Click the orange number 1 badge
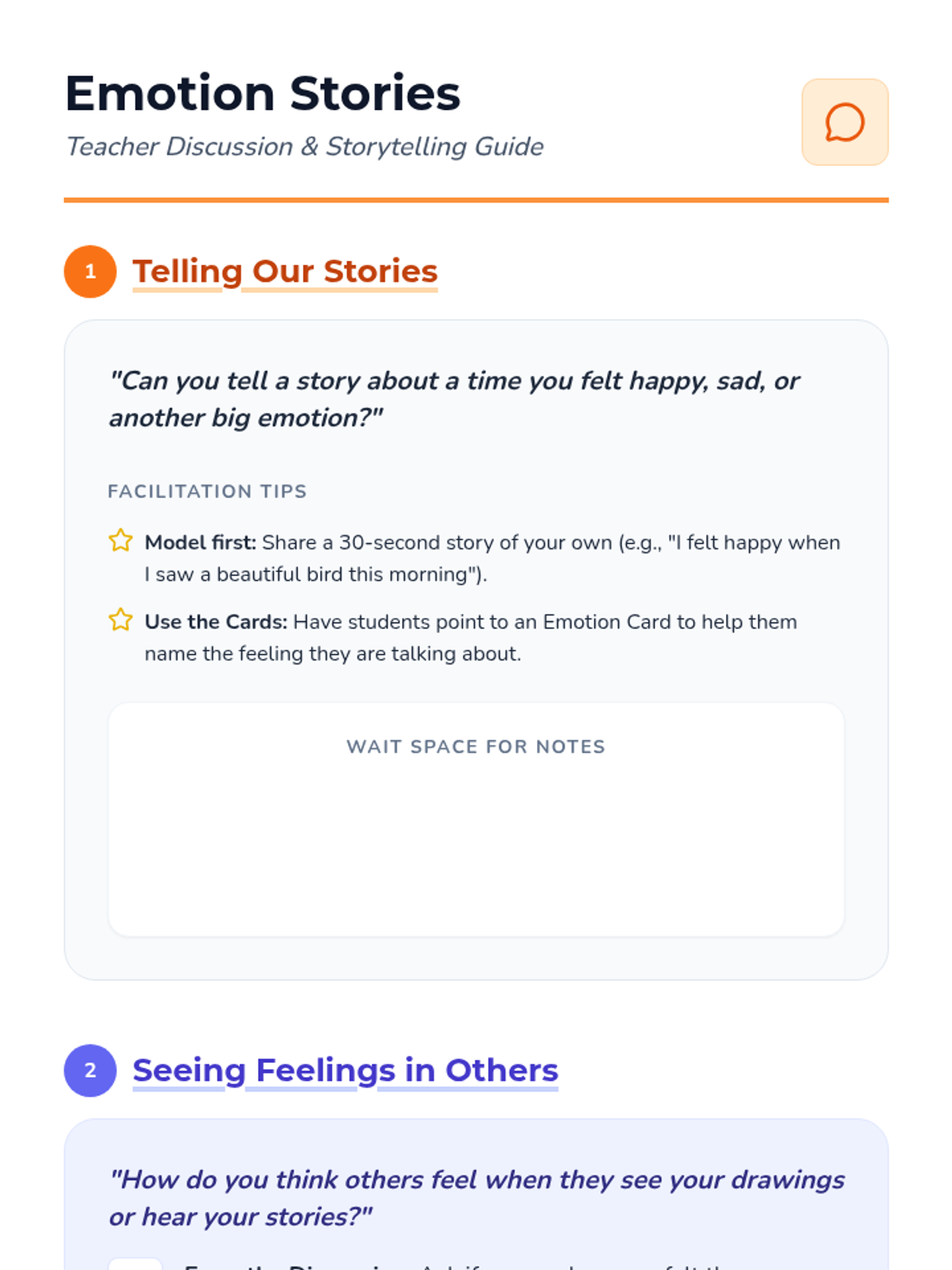 click(x=90, y=271)
